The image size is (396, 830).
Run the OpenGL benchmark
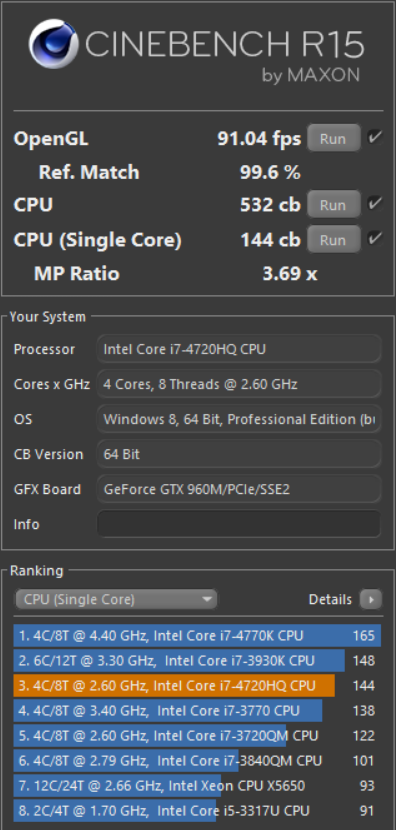point(333,139)
